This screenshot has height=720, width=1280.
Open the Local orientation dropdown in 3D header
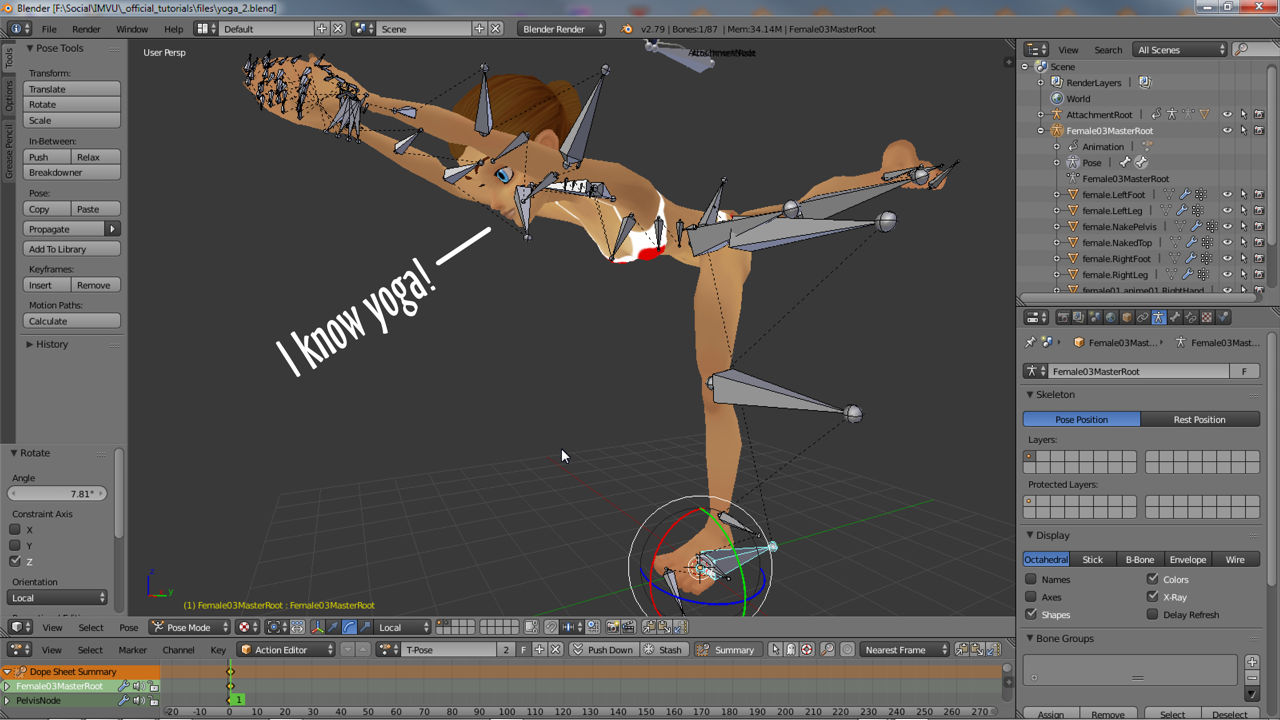(x=403, y=627)
